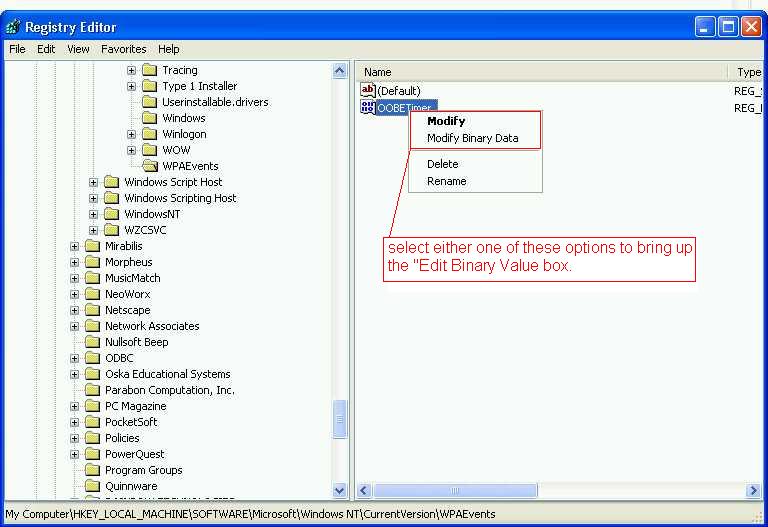768x527 pixels.
Task: Click the values pane horizontal scrollbar thumb
Action: click(x=455, y=490)
